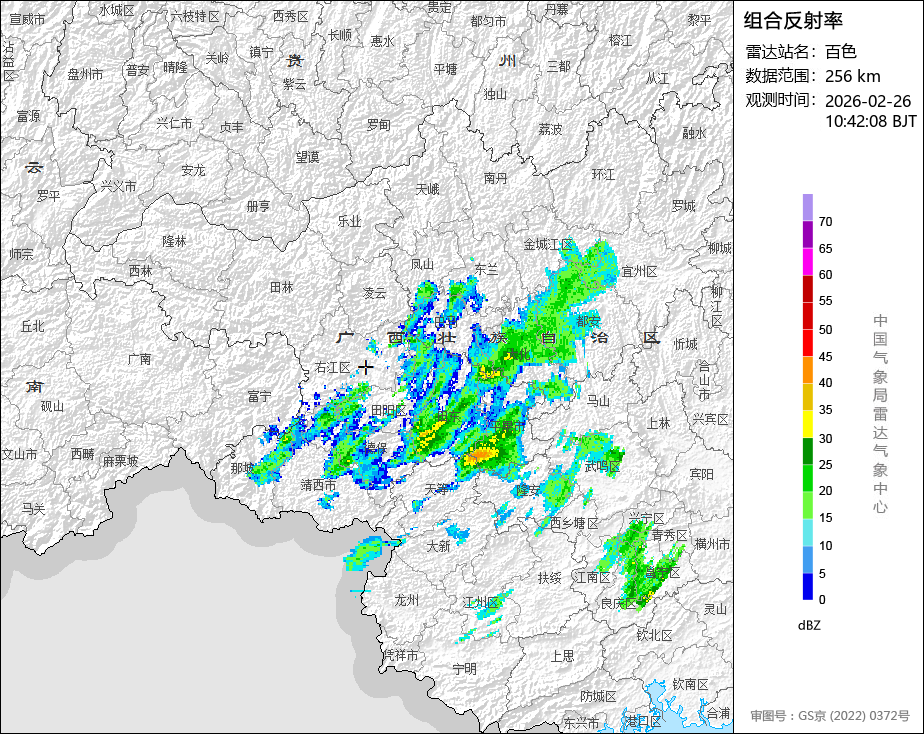924x734 pixels.
Task: Click the 富宁 map label
Action: pyautogui.click(x=259, y=396)
